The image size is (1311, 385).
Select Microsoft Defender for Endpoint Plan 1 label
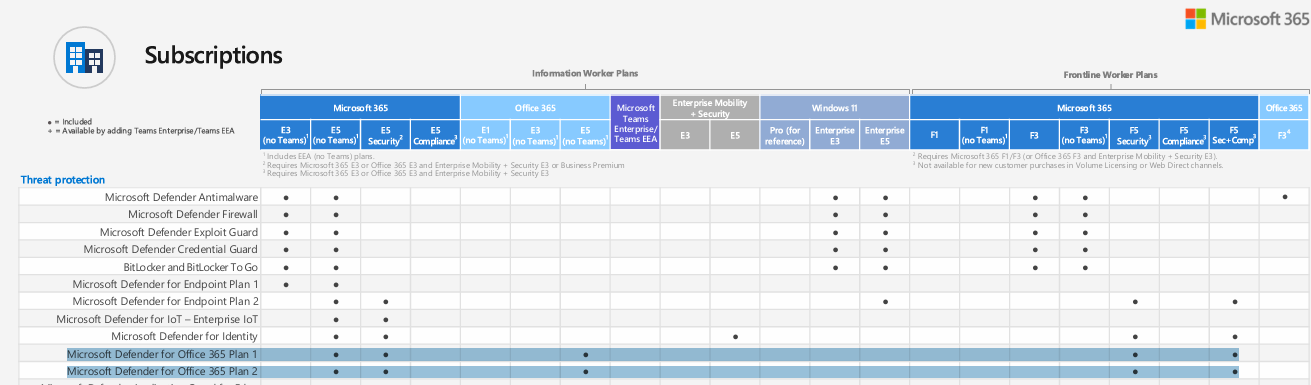click(x=165, y=284)
